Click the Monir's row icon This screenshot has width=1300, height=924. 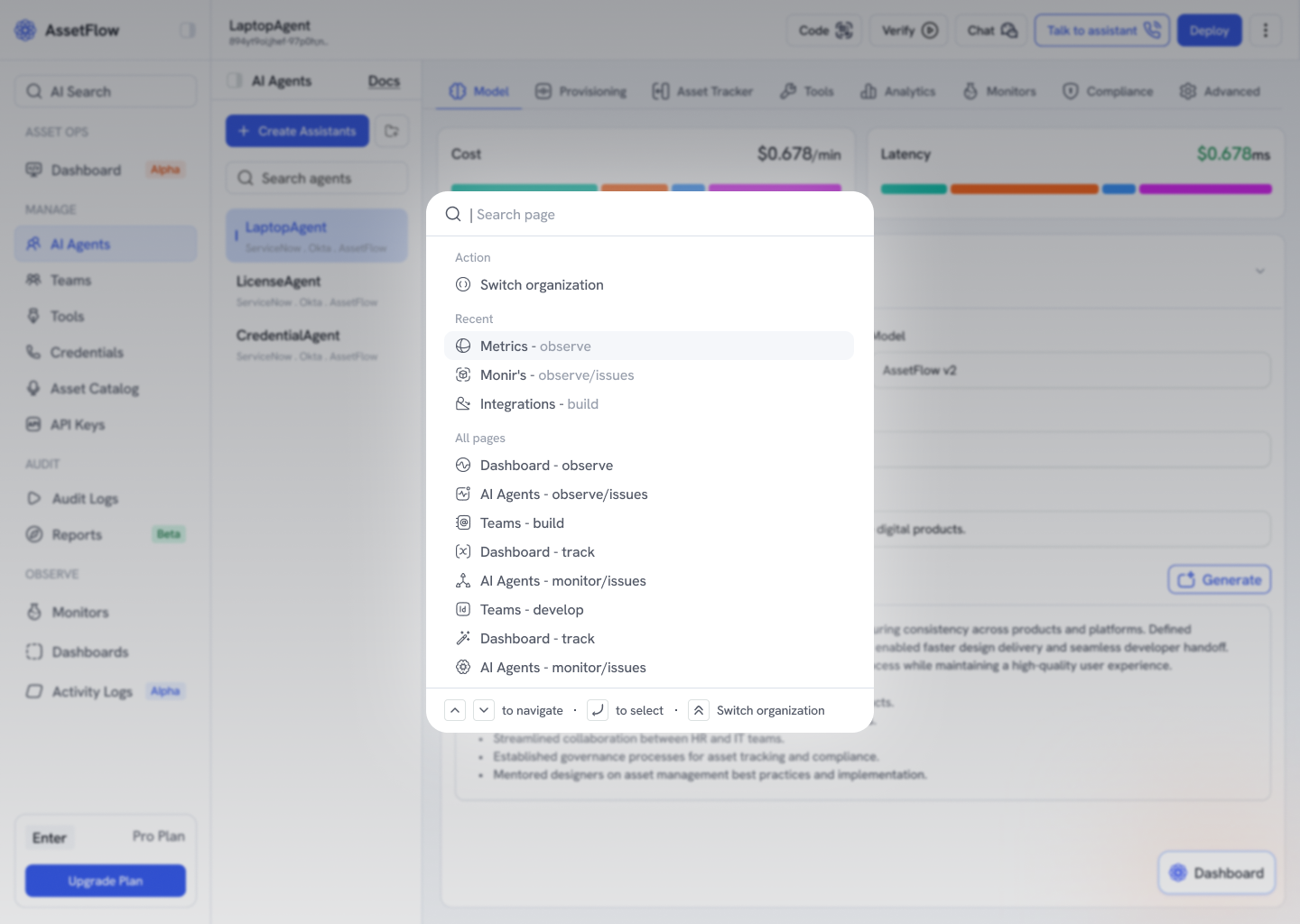[463, 374]
